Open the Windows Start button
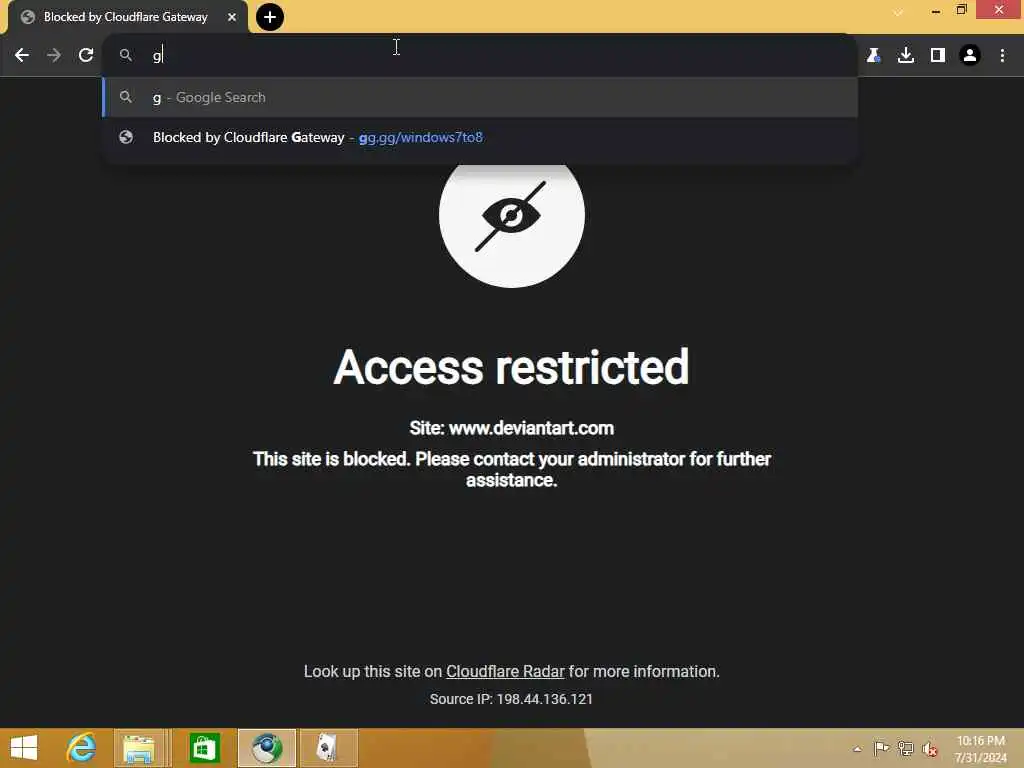This screenshot has width=1024, height=768. click(24, 748)
